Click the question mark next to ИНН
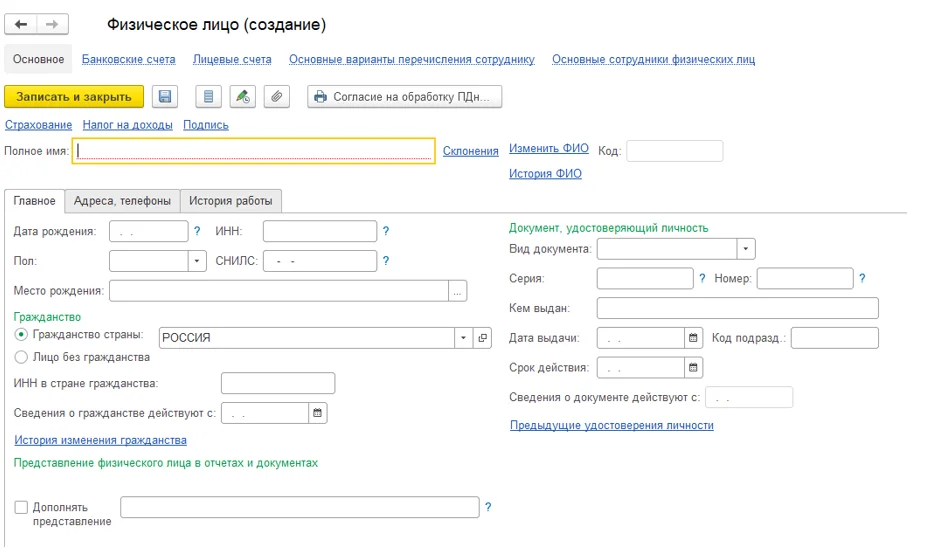Viewport: 926px width, 554px height. click(x=386, y=231)
